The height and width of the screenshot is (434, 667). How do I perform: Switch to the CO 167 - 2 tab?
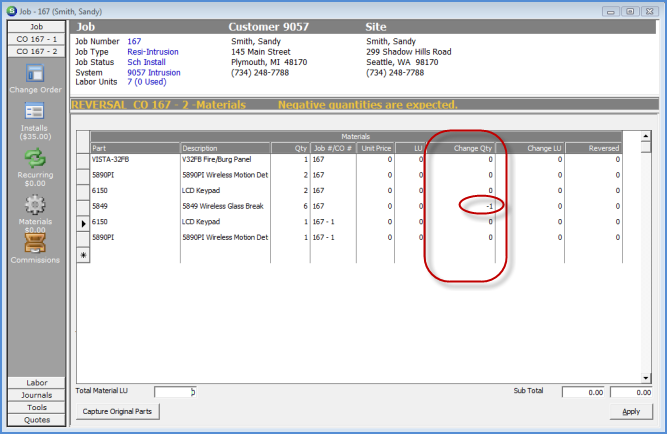coord(37,51)
